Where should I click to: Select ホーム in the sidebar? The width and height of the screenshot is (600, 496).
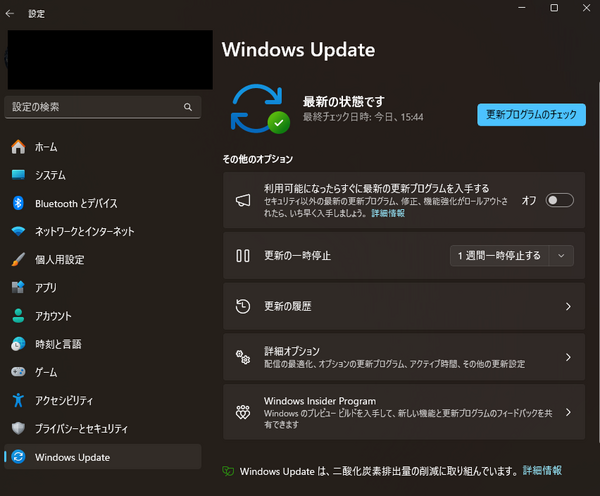(103, 147)
